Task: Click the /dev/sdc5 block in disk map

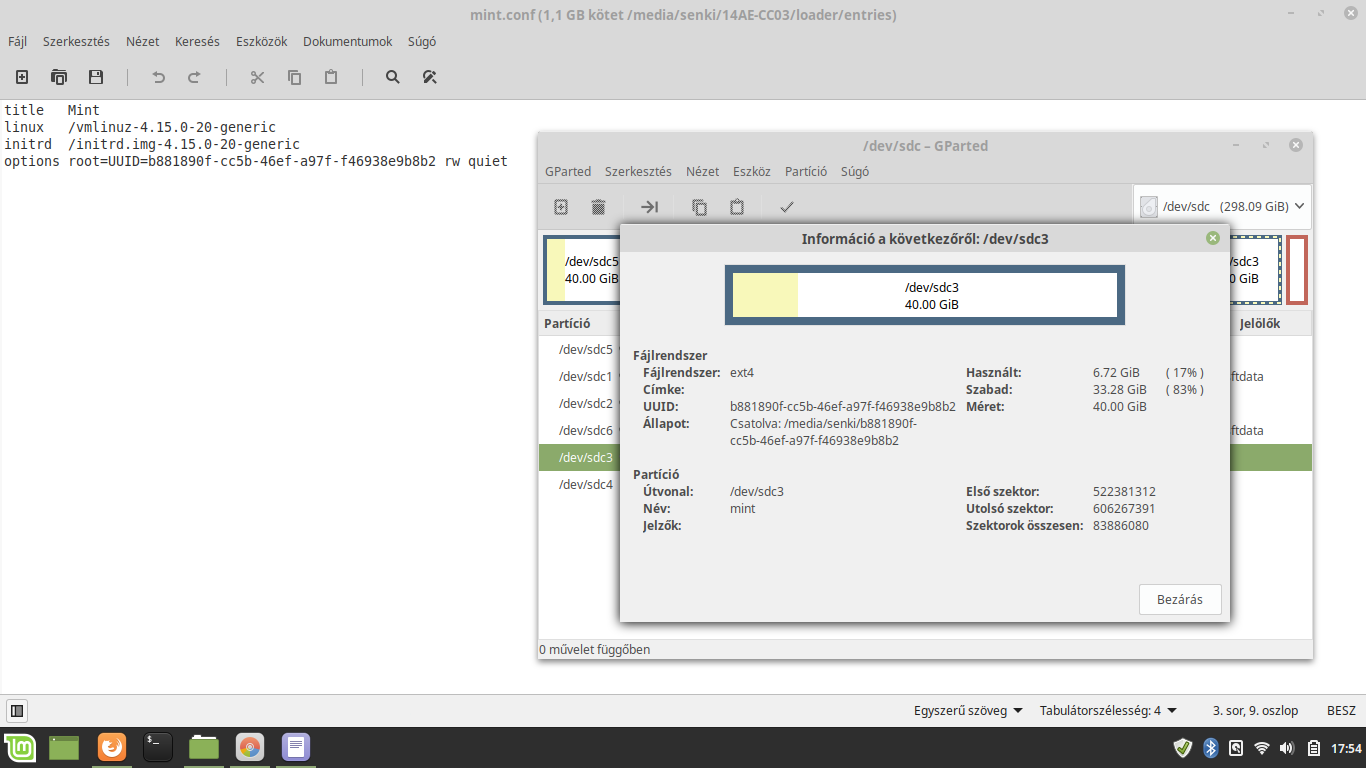Action: coord(582,270)
